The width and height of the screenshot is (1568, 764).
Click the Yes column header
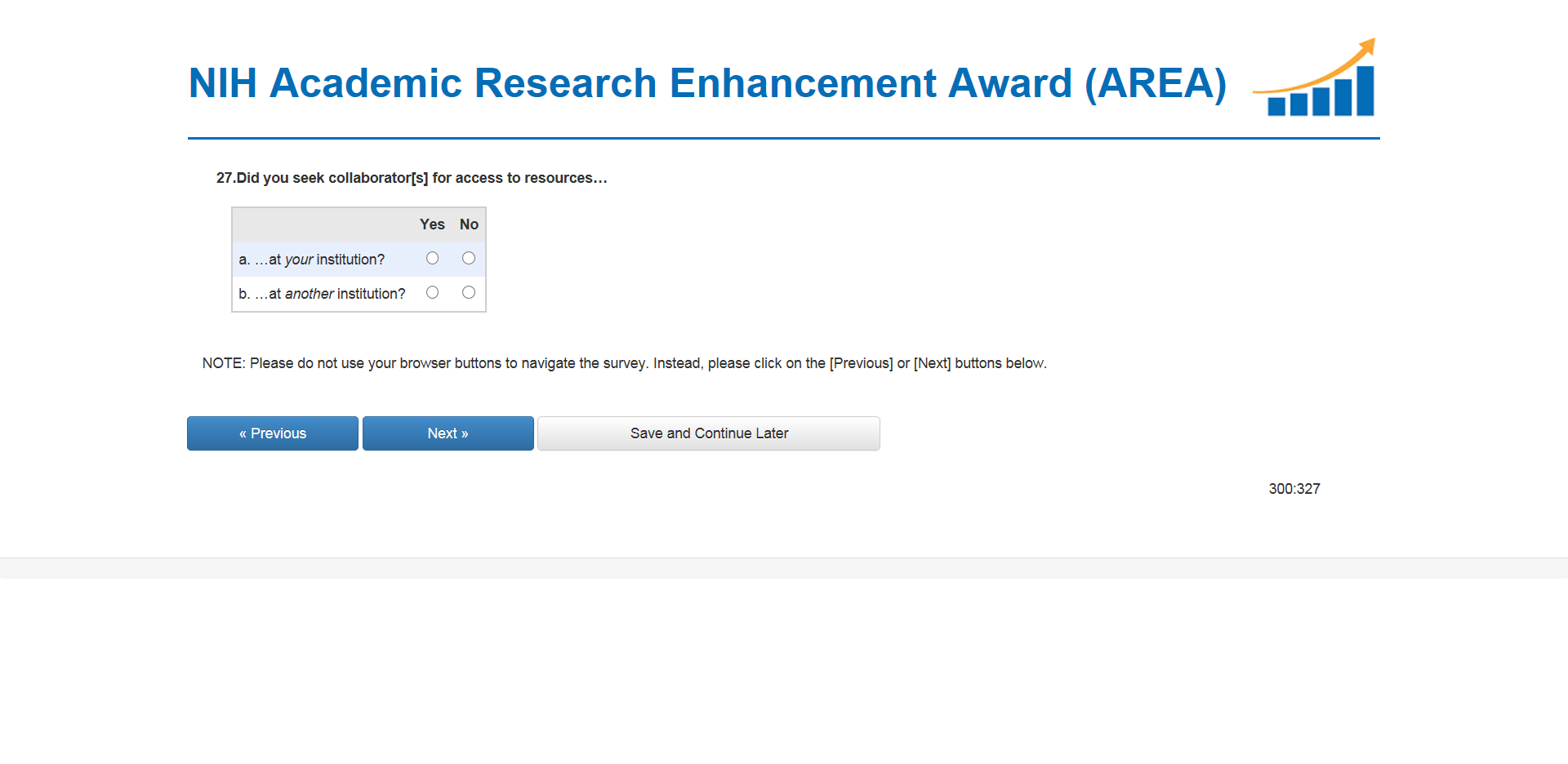[432, 224]
